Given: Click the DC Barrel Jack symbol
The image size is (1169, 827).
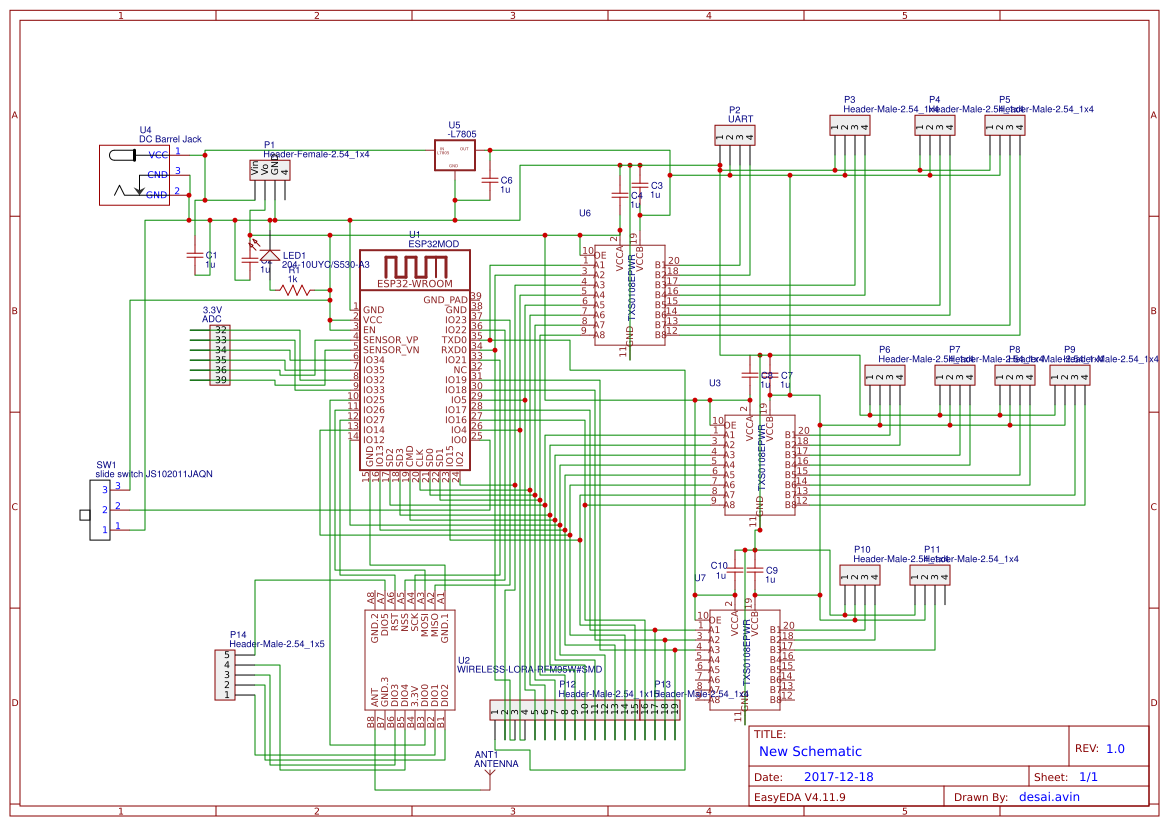Looking at the screenshot, I should click(x=135, y=175).
